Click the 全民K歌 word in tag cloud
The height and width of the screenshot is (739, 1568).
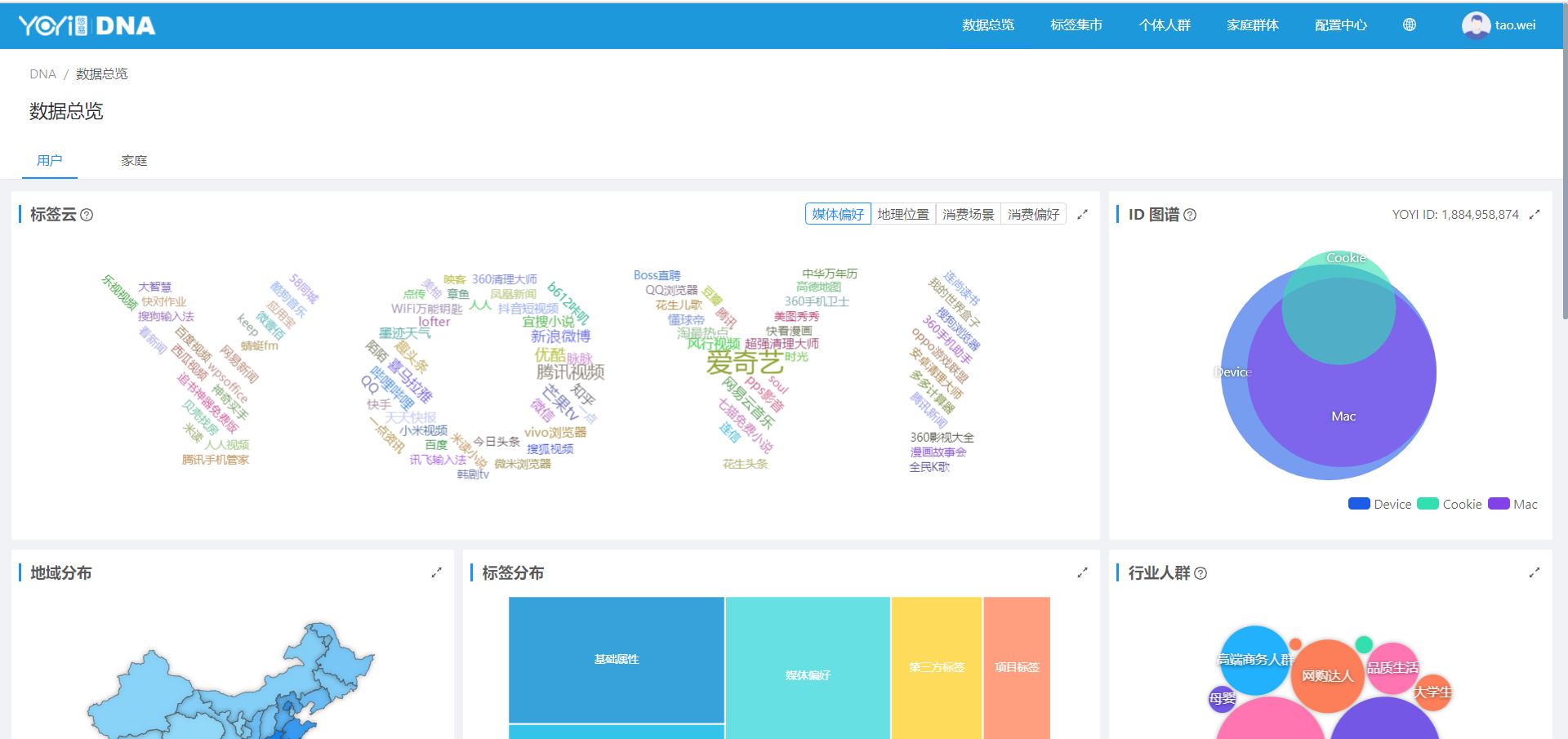click(x=929, y=467)
